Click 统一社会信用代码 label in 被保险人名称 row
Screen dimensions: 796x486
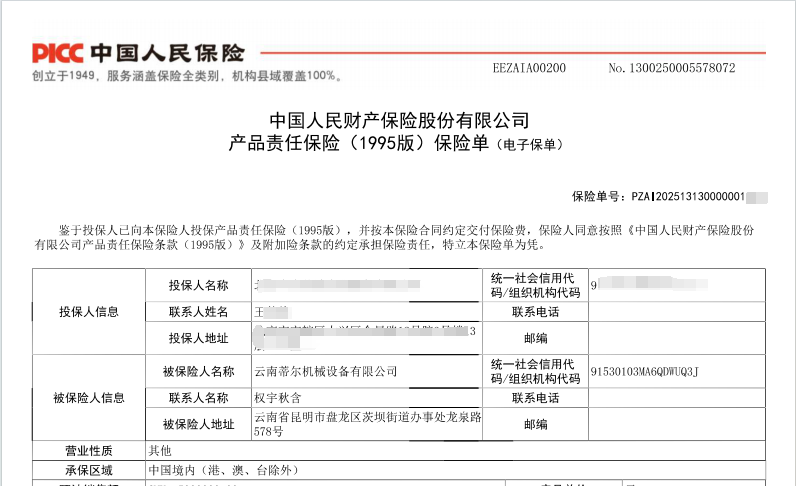[x=536, y=371]
